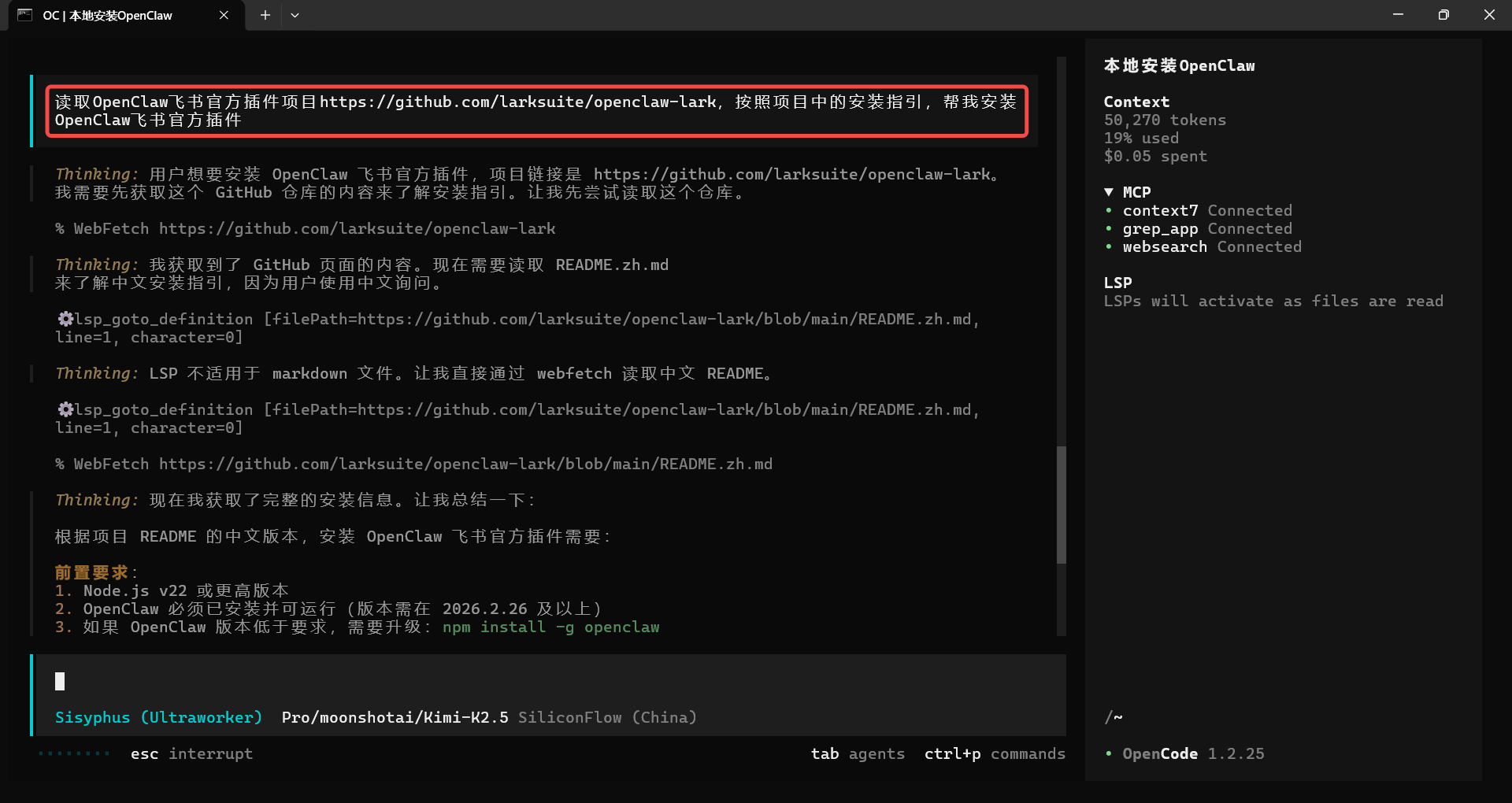Viewport: 1512px width, 803px height.
Task: Click the websearch connected status dot
Action: [1109, 247]
